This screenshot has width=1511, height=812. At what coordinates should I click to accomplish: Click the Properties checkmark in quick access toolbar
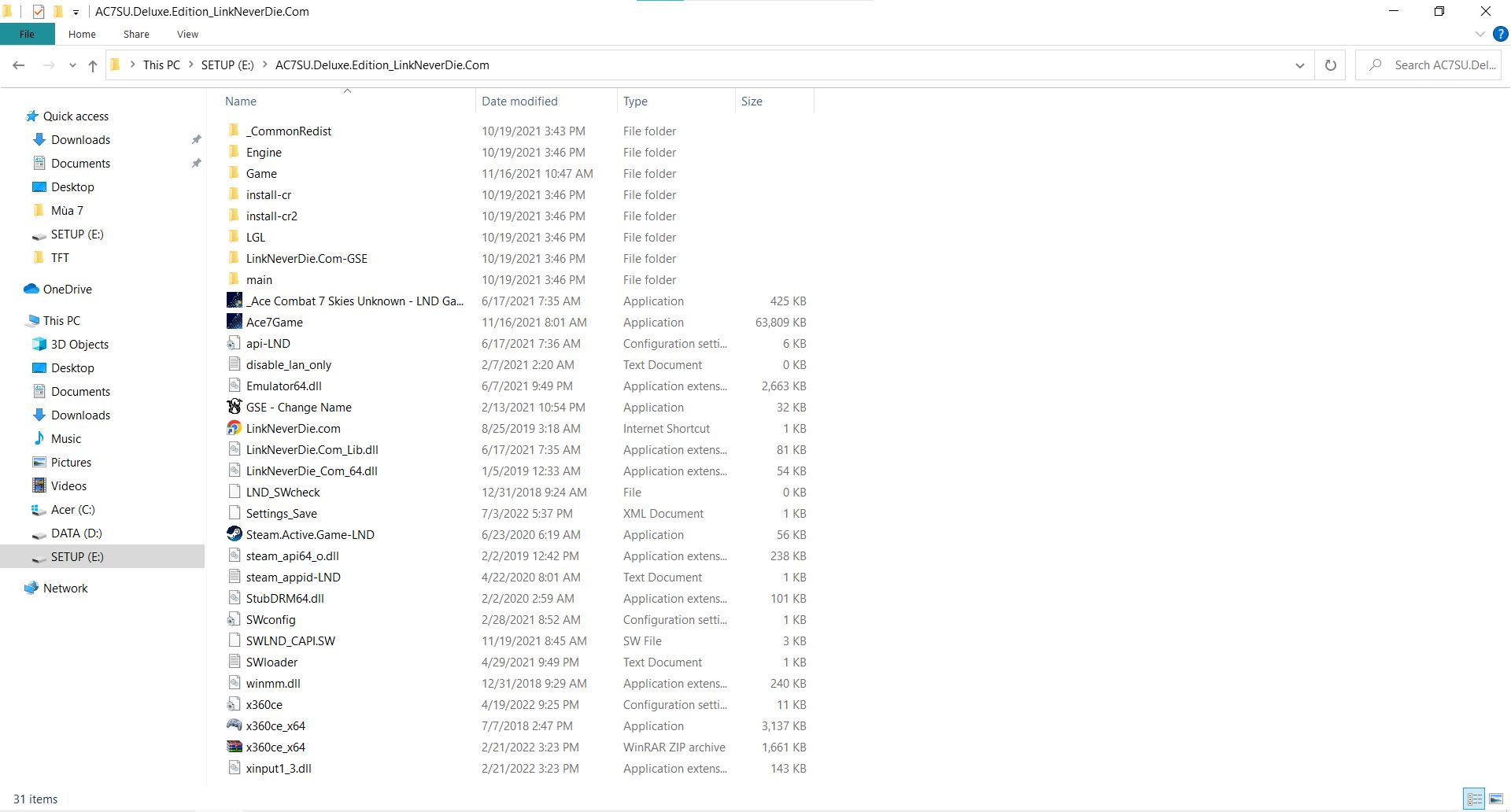39,12
